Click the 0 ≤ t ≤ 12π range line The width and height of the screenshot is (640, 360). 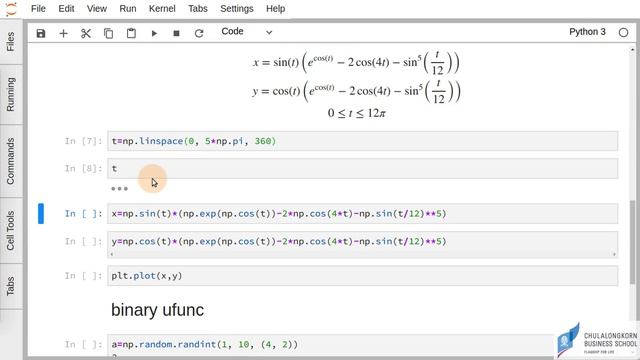pyautogui.click(x=356, y=113)
